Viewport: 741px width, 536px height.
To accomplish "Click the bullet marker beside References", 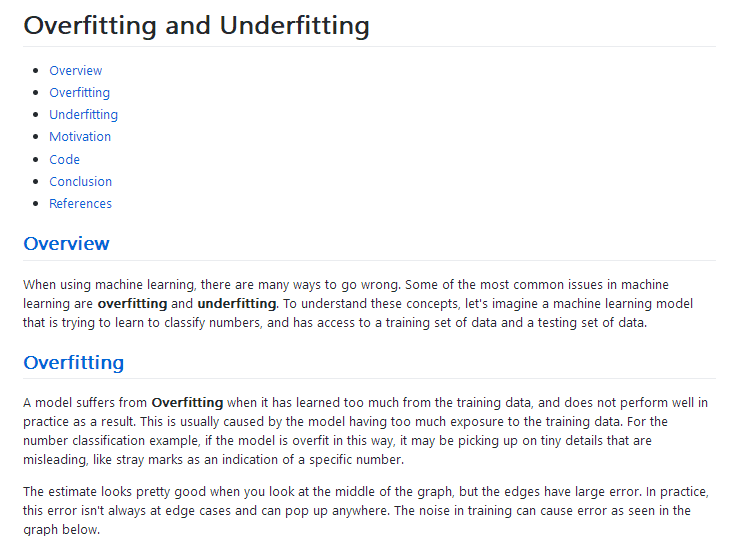I will click(x=37, y=204).
